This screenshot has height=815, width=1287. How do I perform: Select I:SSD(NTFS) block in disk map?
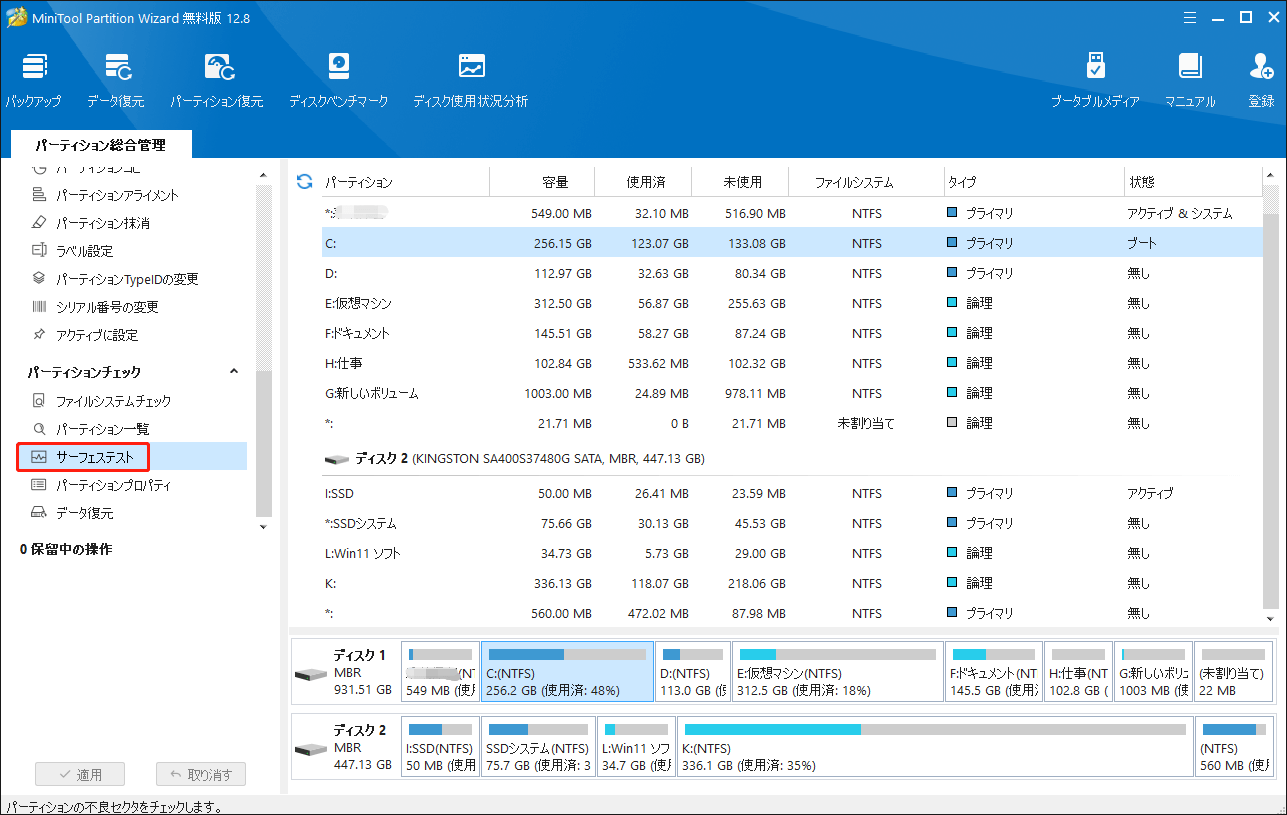tap(440, 746)
